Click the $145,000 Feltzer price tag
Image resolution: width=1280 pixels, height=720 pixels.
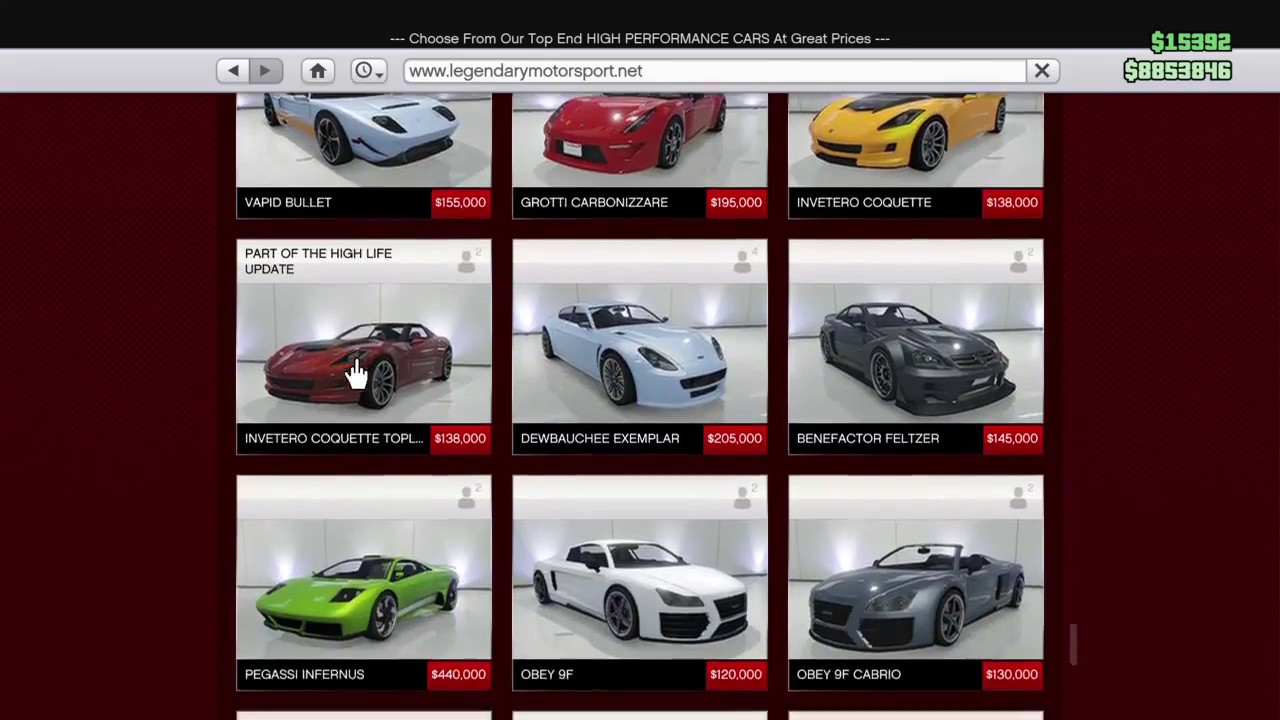pyautogui.click(x=1012, y=438)
